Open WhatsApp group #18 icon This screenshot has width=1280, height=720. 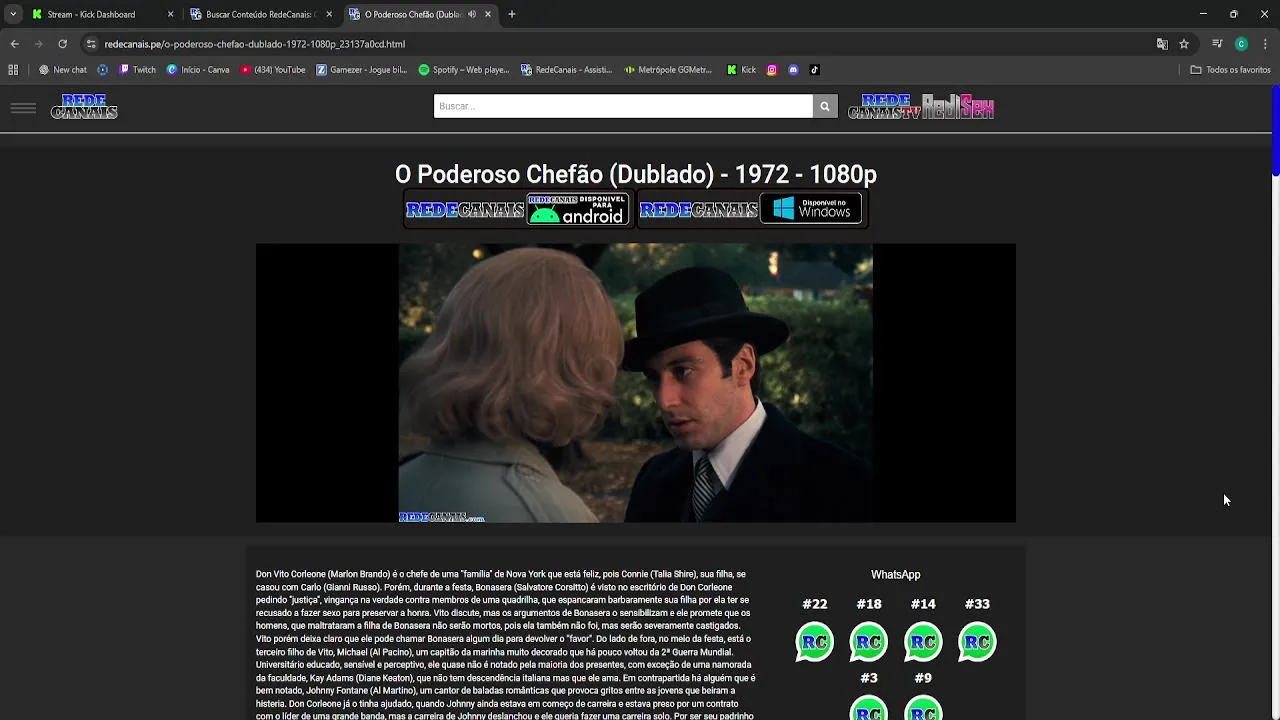coord(868,642)
